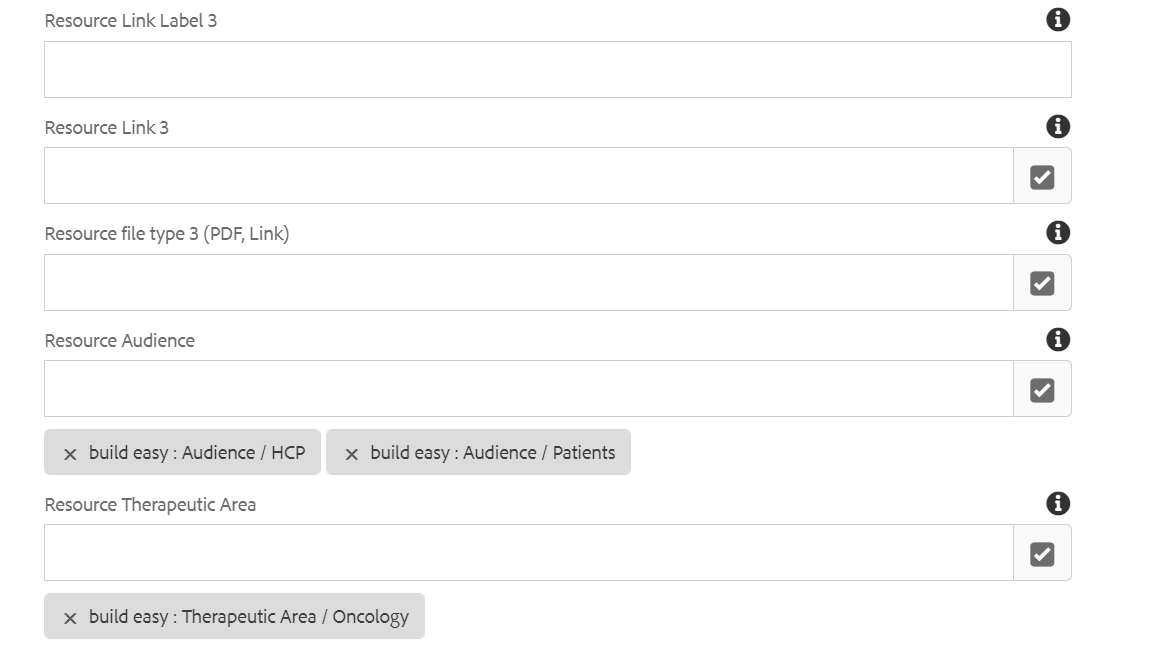Click info icon for Resource Link Label 3

pyautogui.click(x=1057, y=19)
